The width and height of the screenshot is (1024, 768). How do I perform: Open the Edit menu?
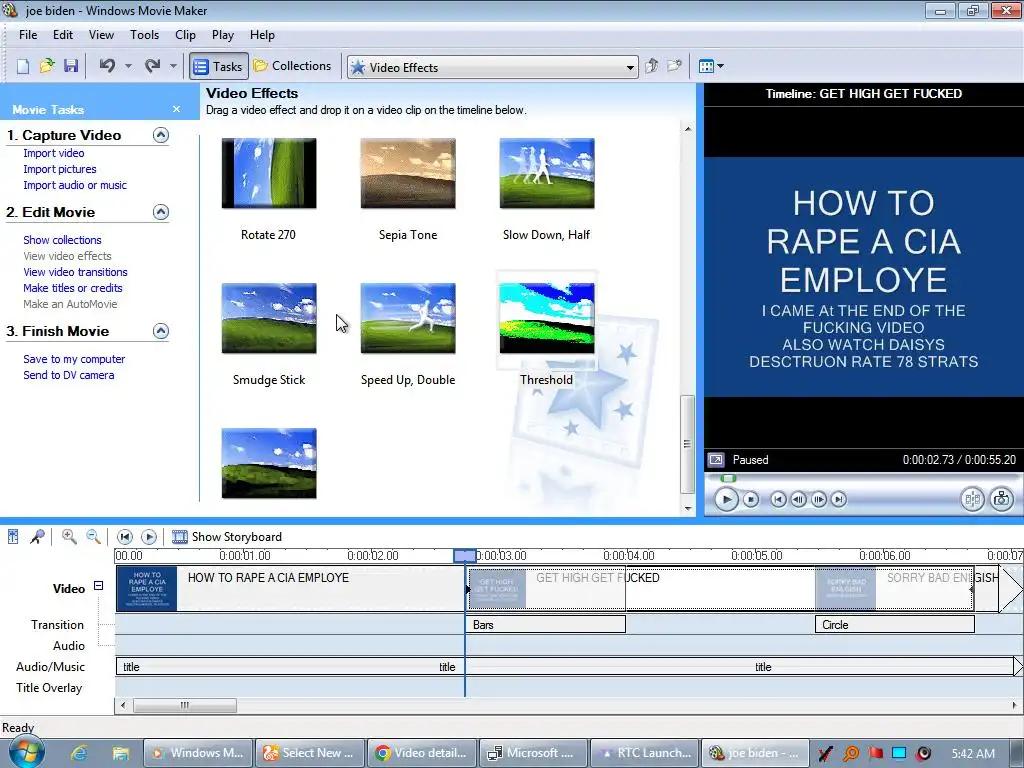63,35
